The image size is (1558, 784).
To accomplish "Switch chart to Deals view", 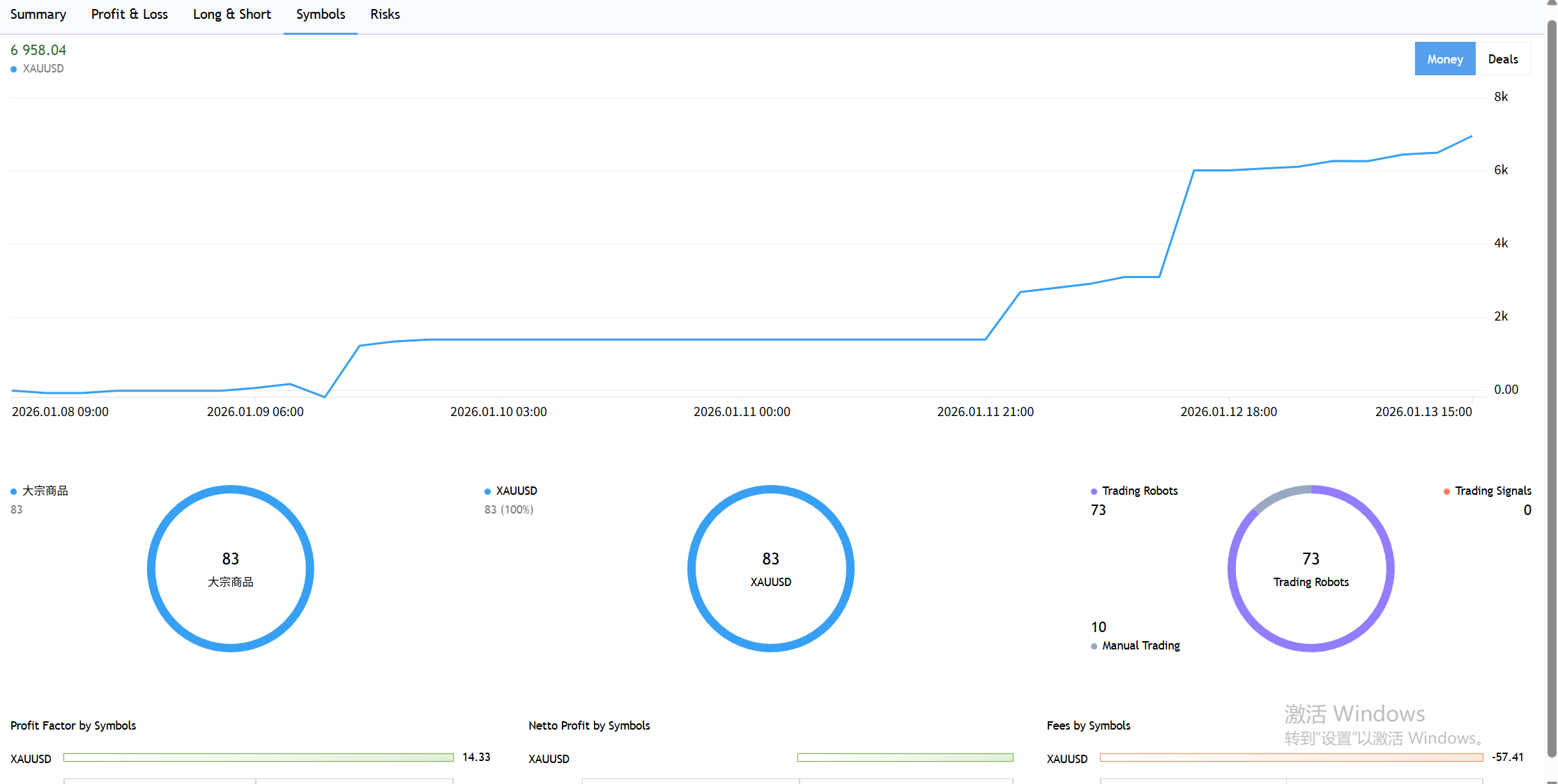I will (x=1502, y=59).
